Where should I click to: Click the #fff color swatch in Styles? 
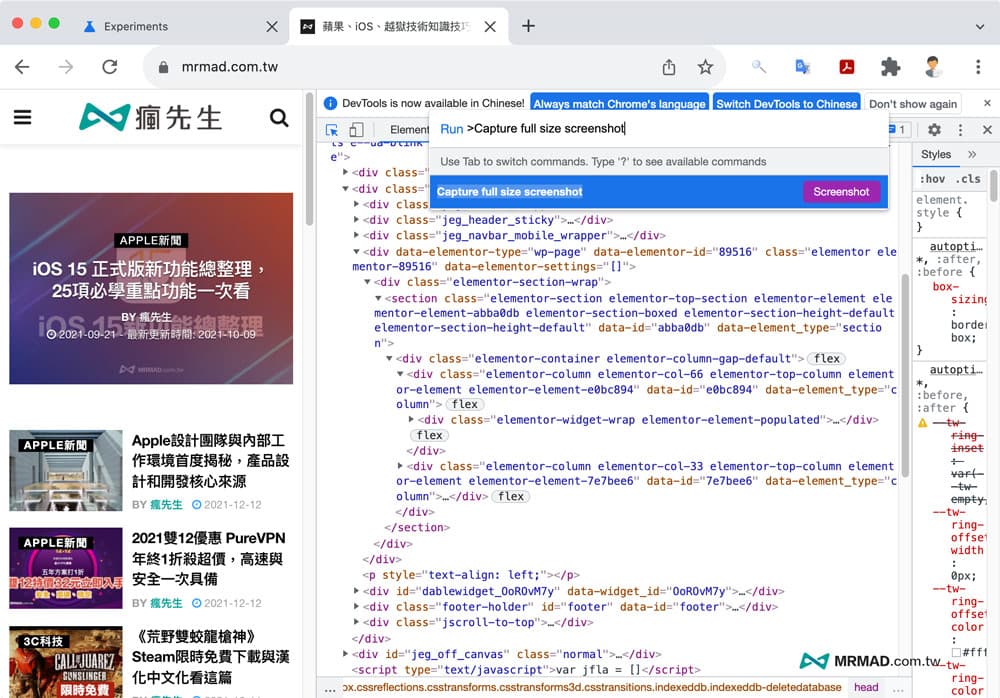(x=956, y=653)
